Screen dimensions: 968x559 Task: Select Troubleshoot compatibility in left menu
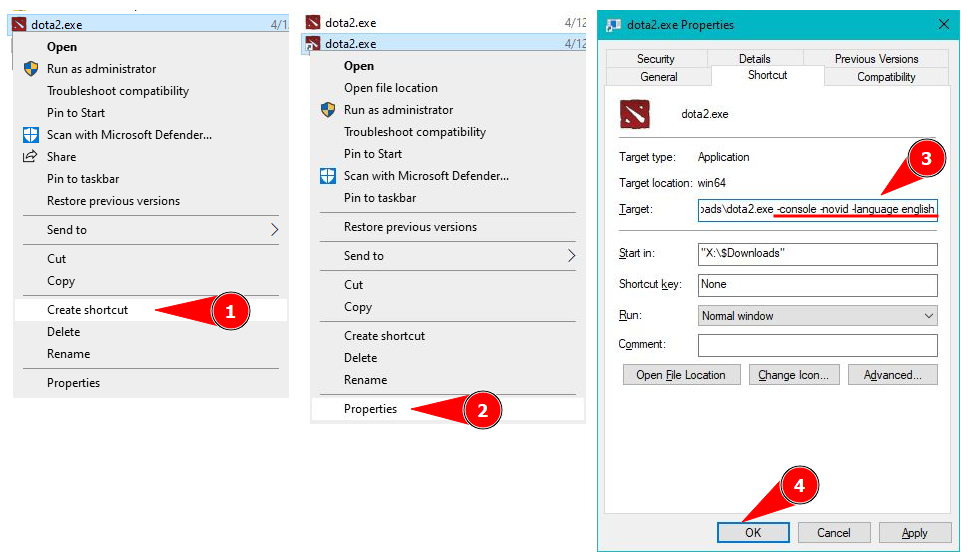118,91
